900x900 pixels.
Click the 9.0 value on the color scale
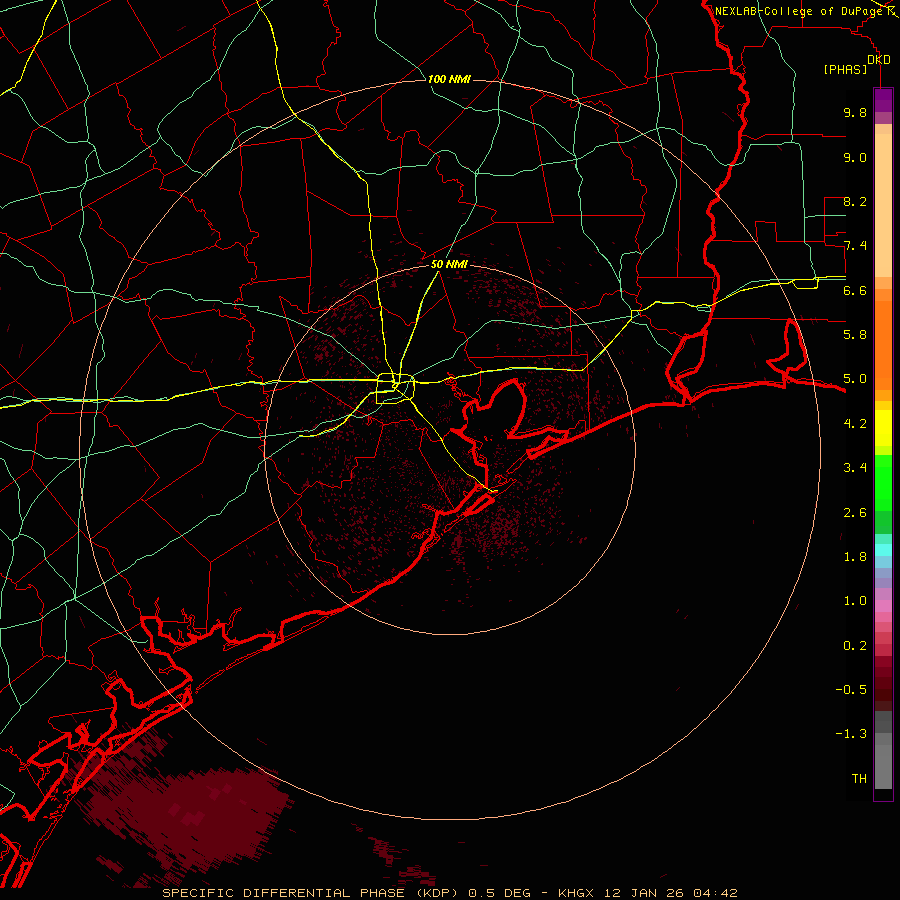855,157
